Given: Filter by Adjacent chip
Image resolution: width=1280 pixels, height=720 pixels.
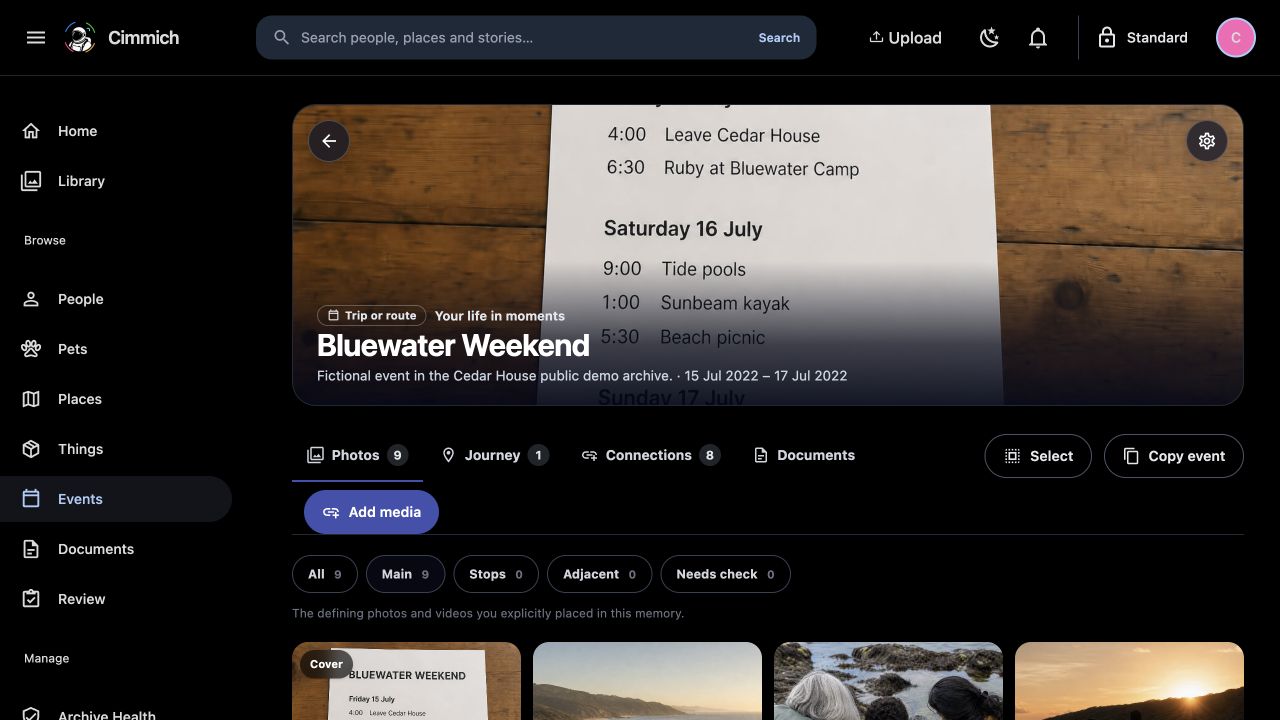Looking at the screenshot, I should pos(599,574).
